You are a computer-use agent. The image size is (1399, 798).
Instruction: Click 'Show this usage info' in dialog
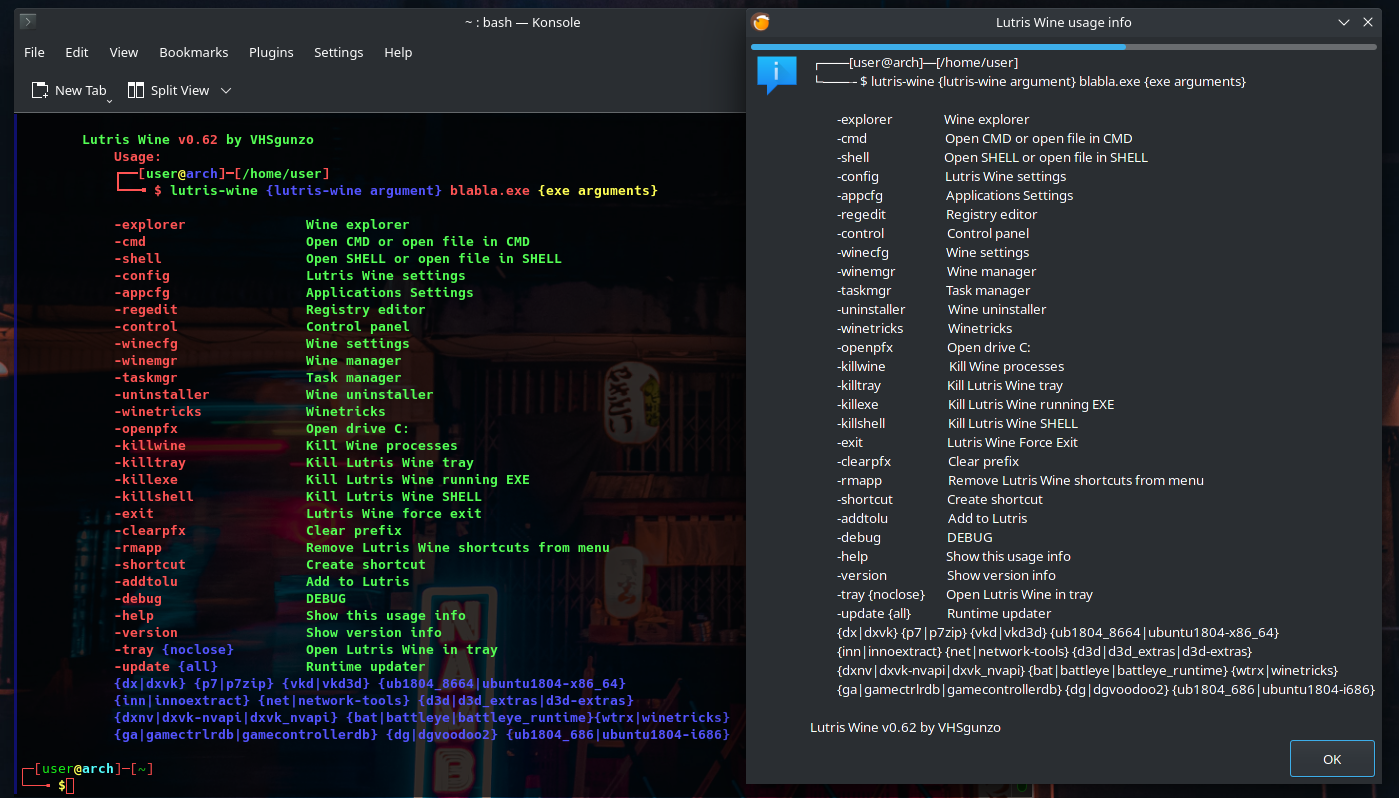pos(1008,556)
